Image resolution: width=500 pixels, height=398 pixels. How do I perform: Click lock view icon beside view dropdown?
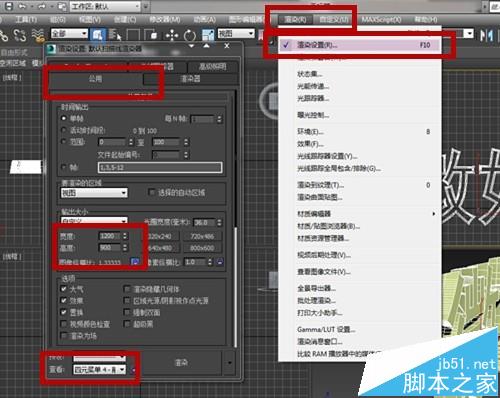pyautogui.click(x=134, y=369)
